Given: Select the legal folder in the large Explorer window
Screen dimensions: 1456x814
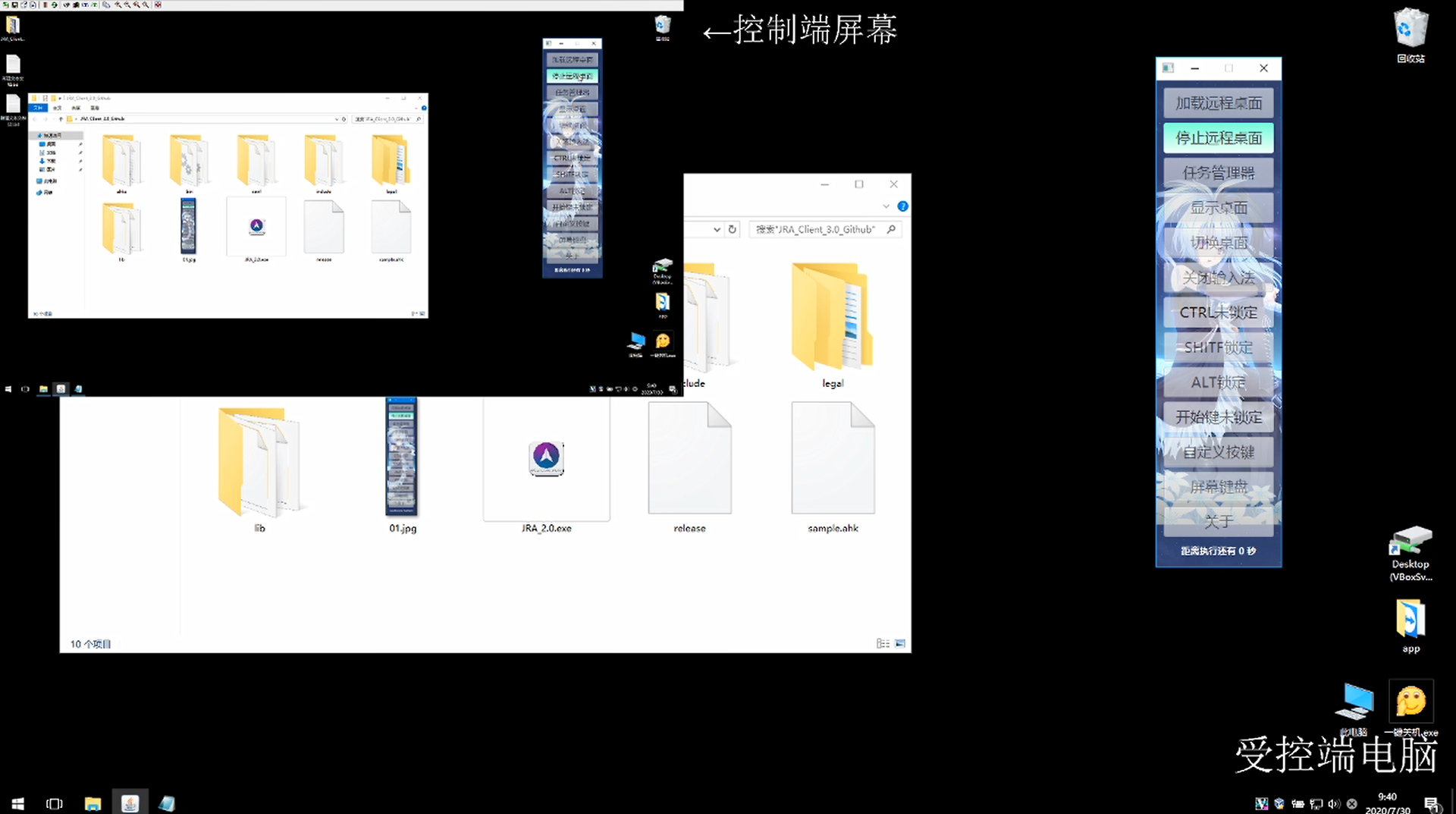Looking at the screenshot, I should (x=832, y=325).
